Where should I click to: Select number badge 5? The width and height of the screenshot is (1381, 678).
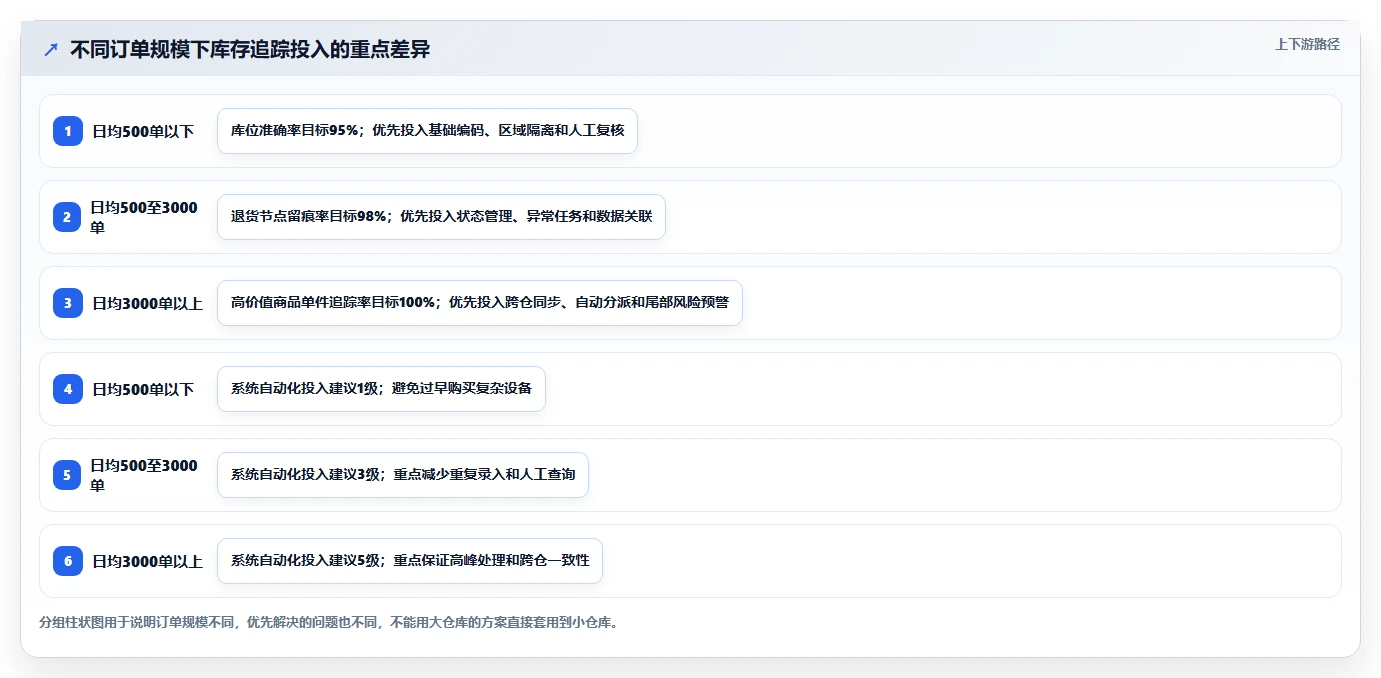tap(68, 475)
